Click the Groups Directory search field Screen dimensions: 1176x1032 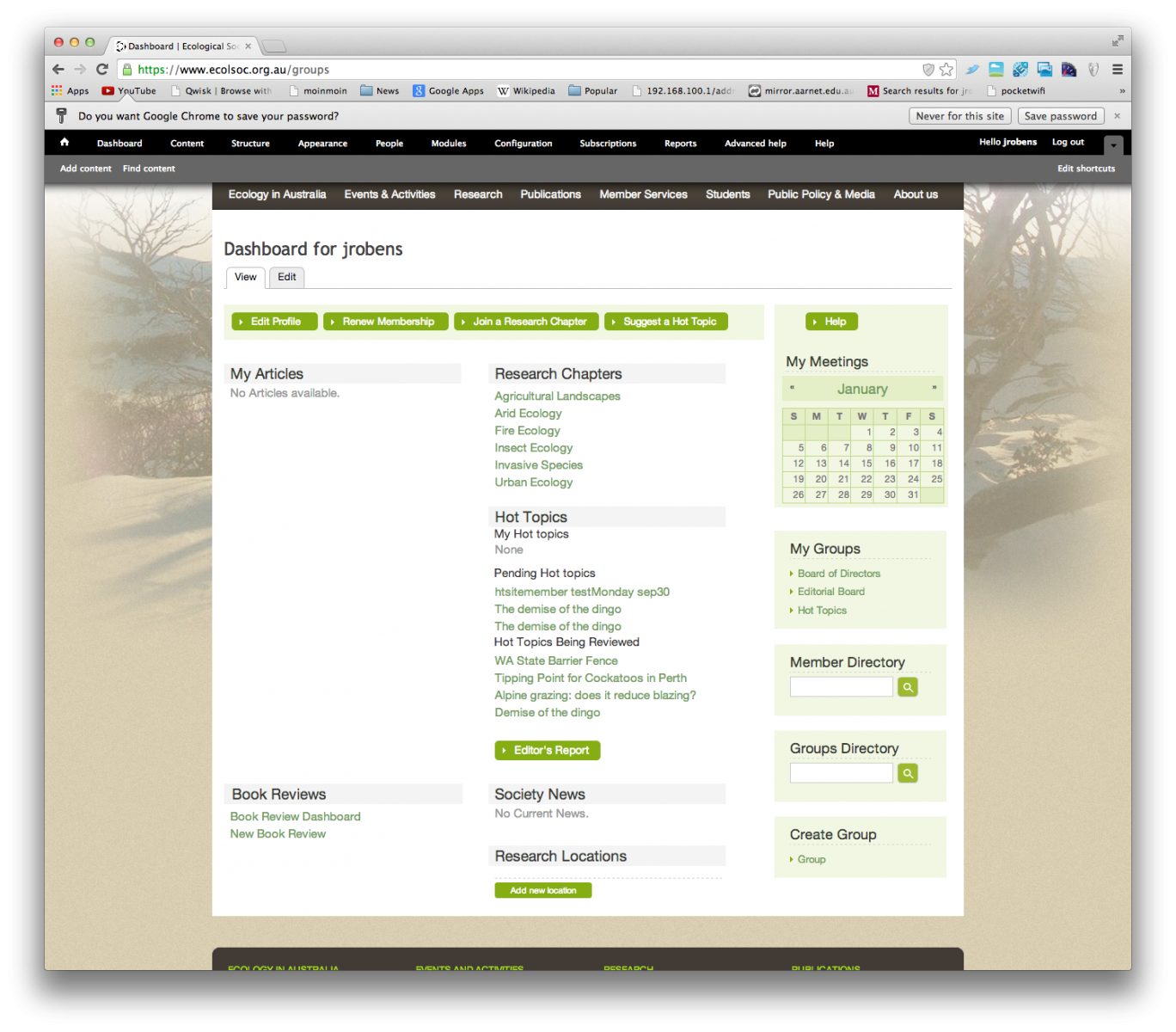click(842, 773)
